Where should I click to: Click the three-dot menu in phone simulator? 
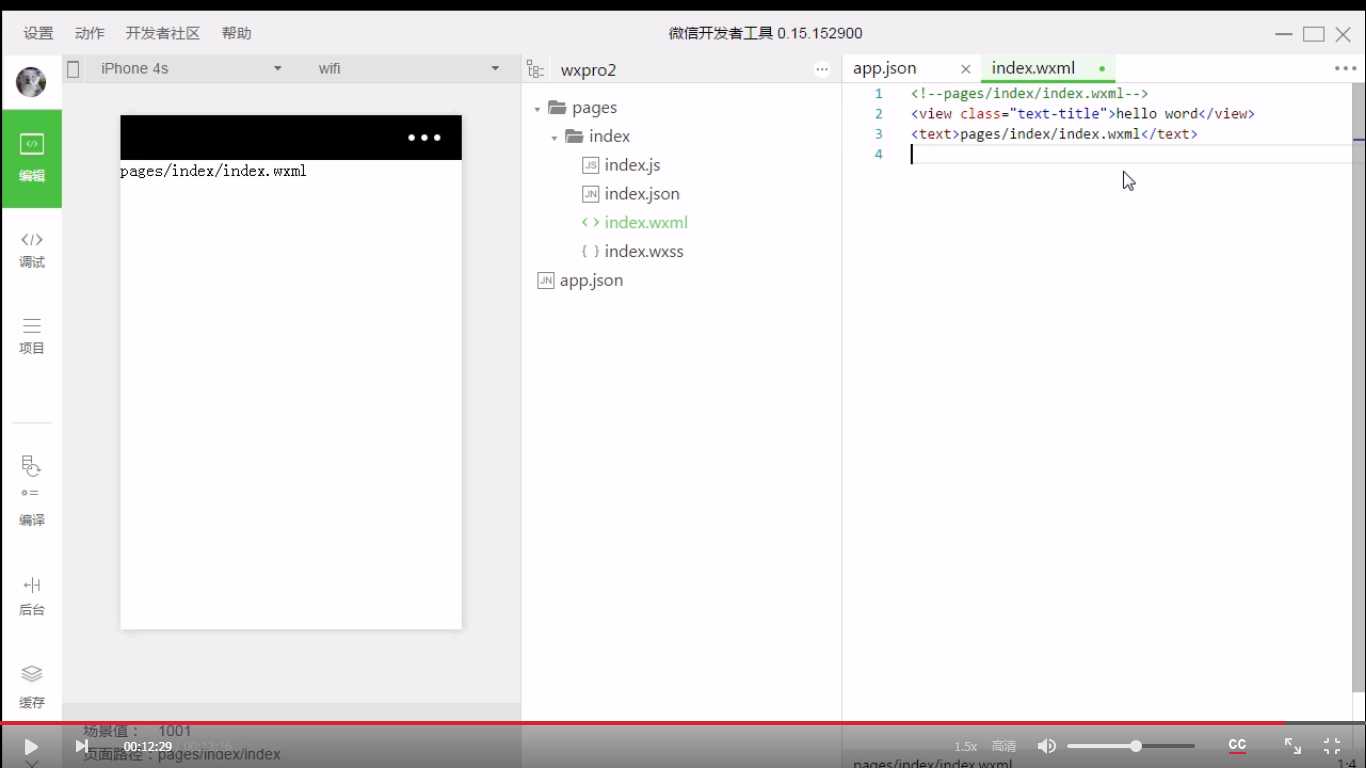(x=424, y=138)
